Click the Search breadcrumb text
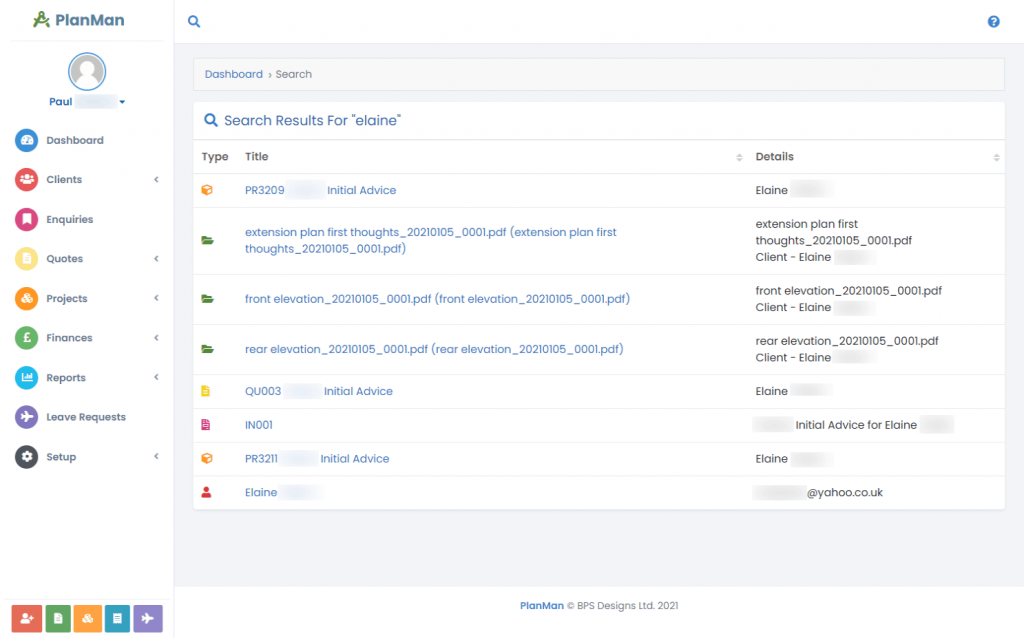 (294, 74)
